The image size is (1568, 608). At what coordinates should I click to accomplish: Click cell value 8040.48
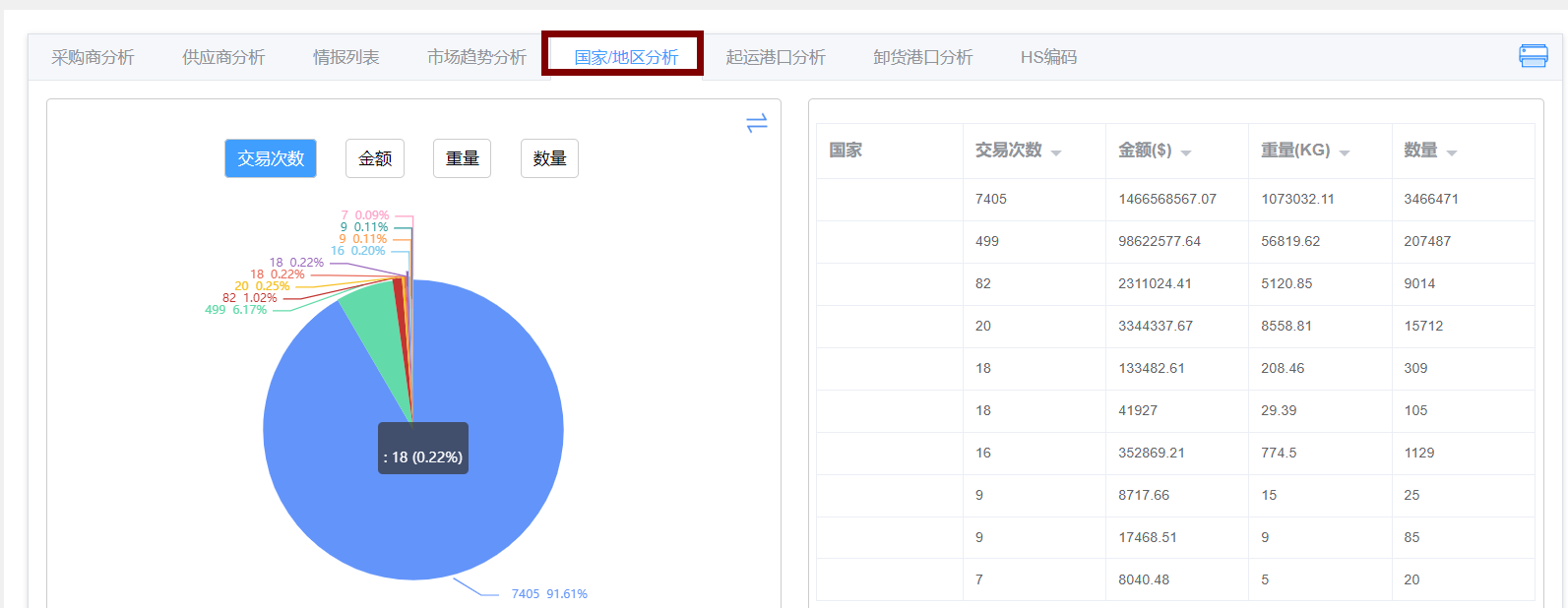(1144, 579)
